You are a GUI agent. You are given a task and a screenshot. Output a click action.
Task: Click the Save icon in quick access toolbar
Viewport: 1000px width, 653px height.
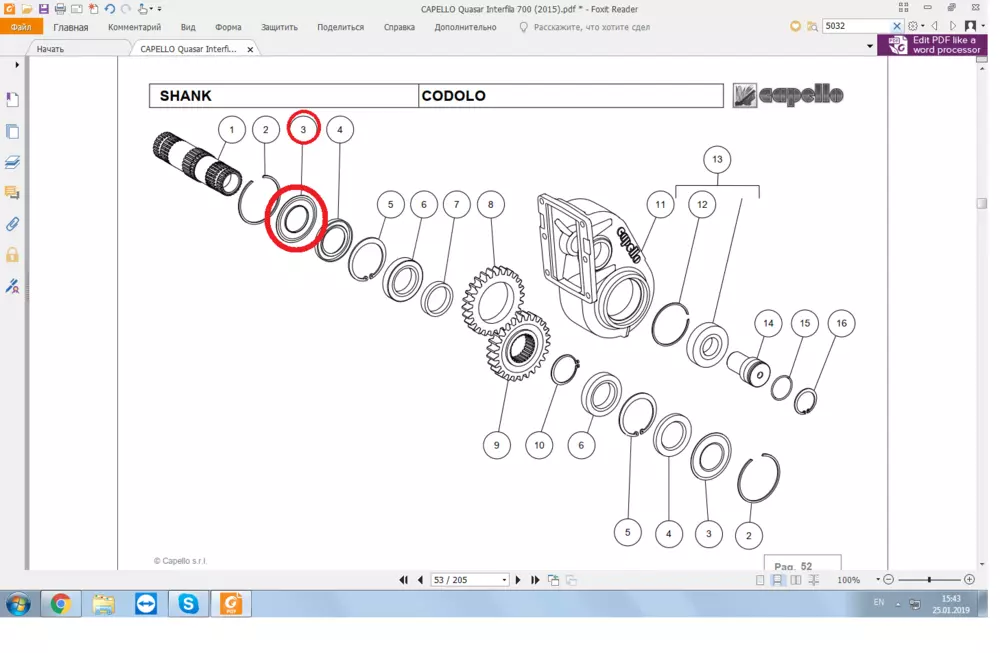(x=44, y=9)
